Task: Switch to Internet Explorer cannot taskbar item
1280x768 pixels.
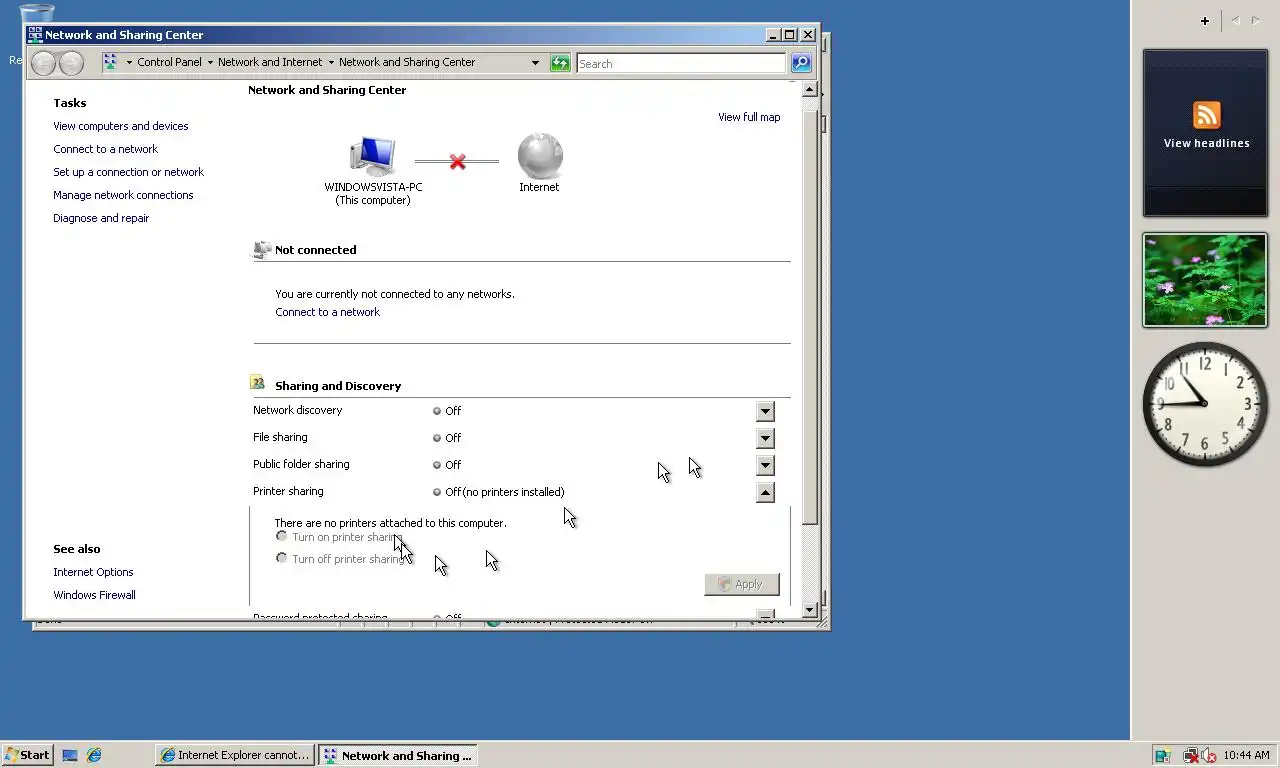Action: [235, 755]
